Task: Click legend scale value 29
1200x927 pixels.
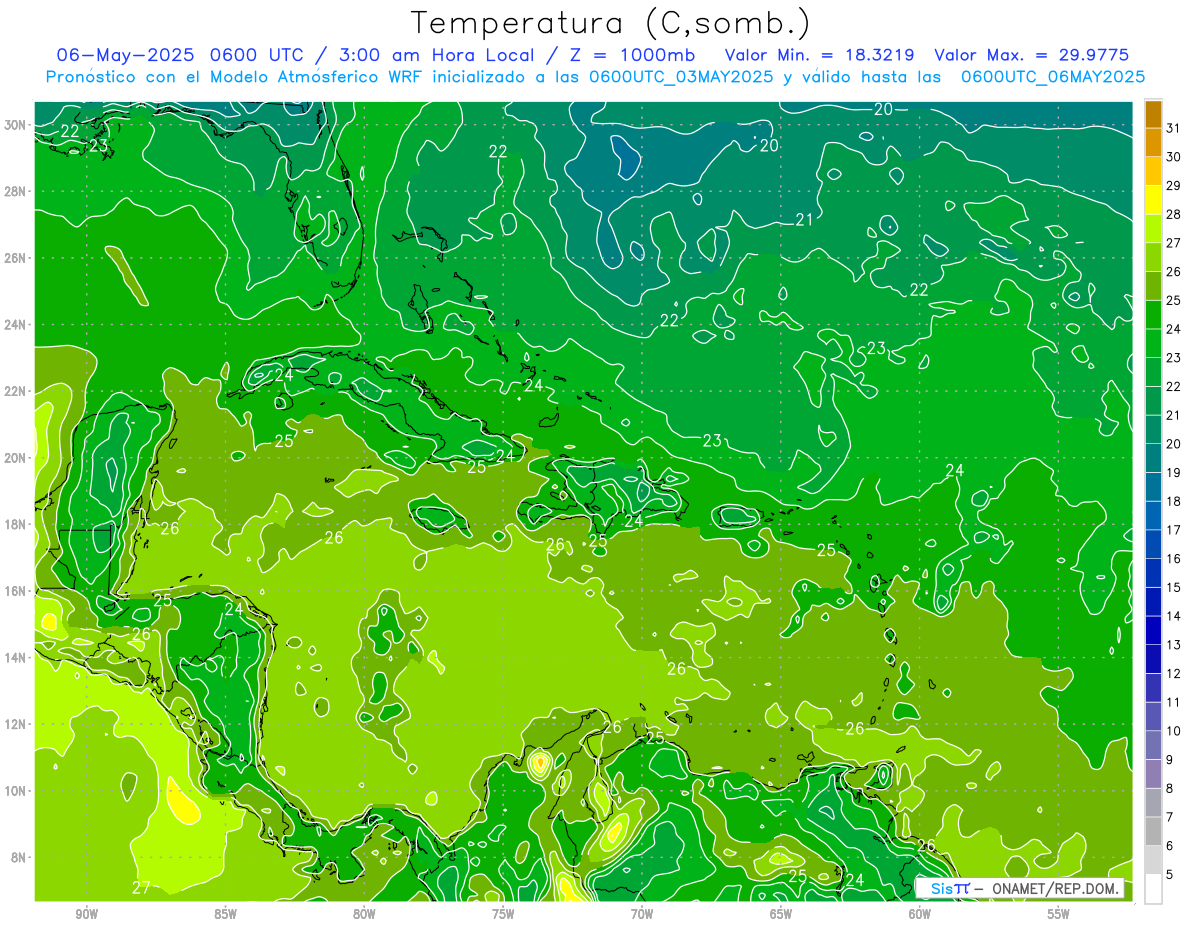Action: pyautogui.click(x=1174, y=186)
